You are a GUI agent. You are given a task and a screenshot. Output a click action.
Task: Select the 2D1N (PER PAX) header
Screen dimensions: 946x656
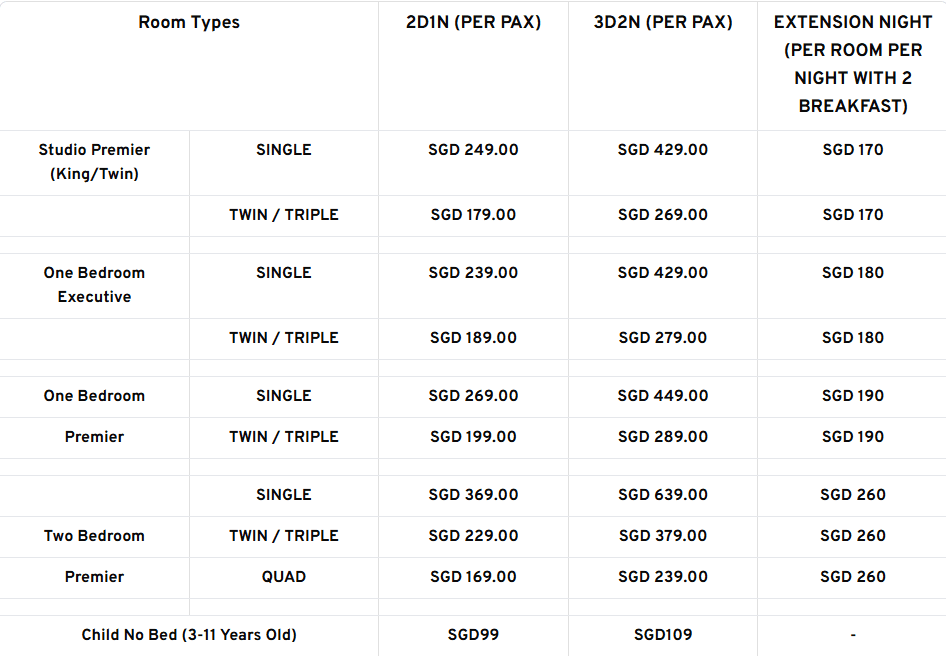pos(473,23)
